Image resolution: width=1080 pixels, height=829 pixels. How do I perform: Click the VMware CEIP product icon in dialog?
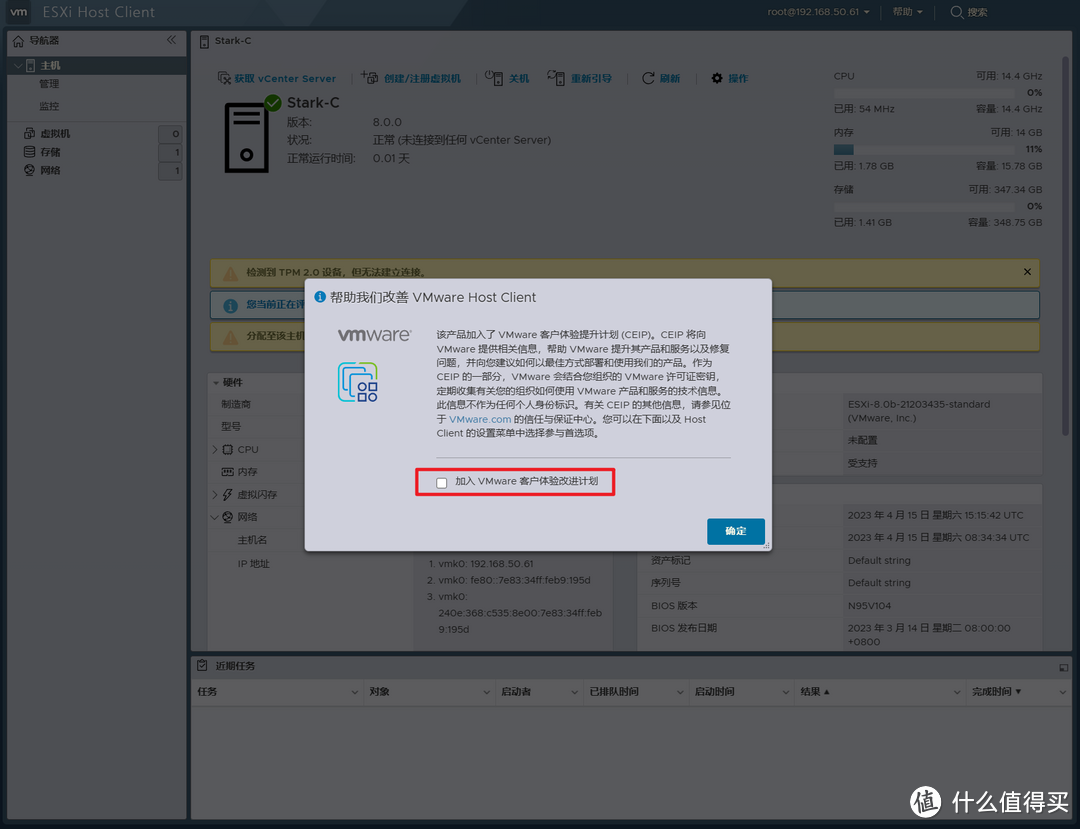tap(357, 381)
